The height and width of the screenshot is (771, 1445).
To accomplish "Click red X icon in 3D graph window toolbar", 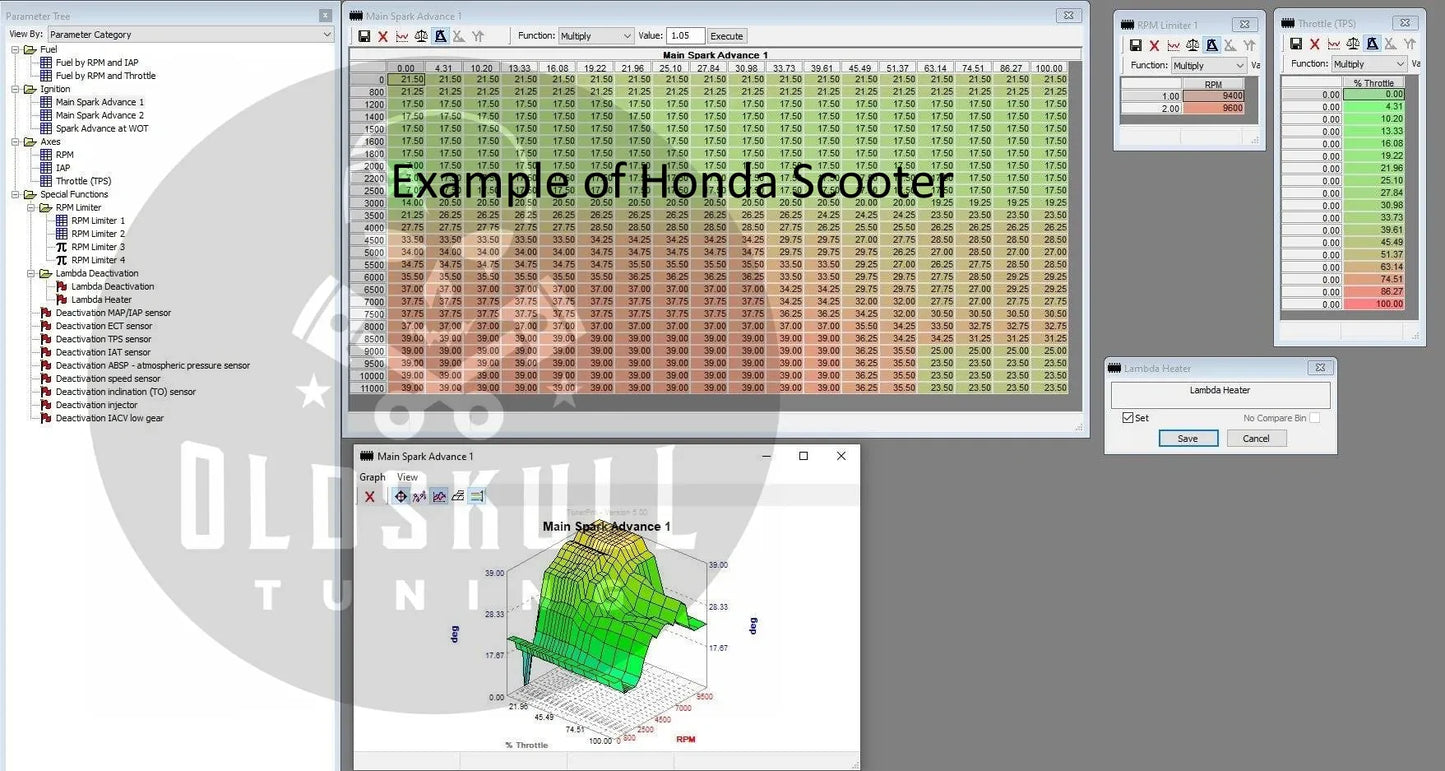I will pos(370,496).
